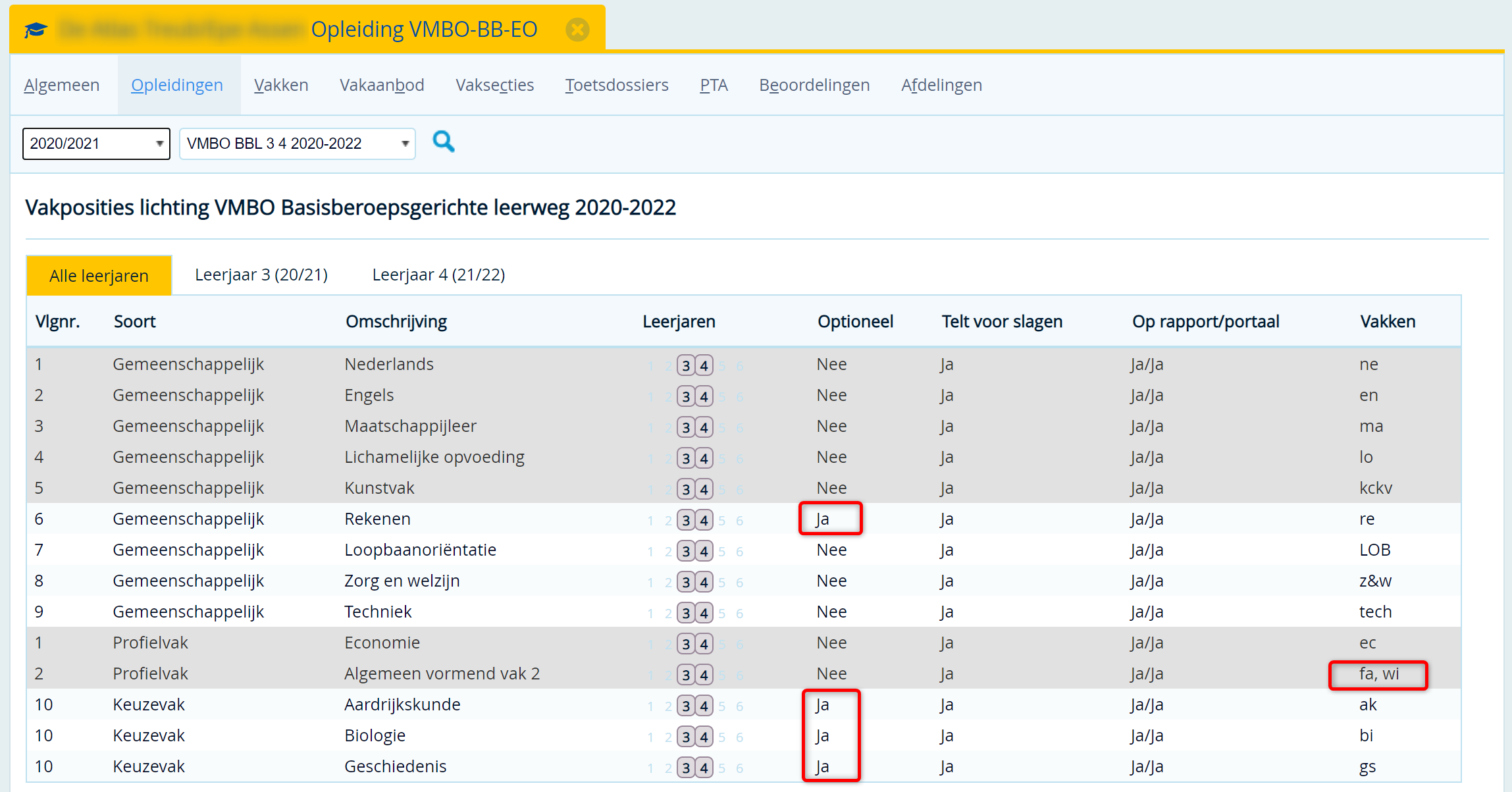Click the Vlgnr. column header

pos(57,321)
